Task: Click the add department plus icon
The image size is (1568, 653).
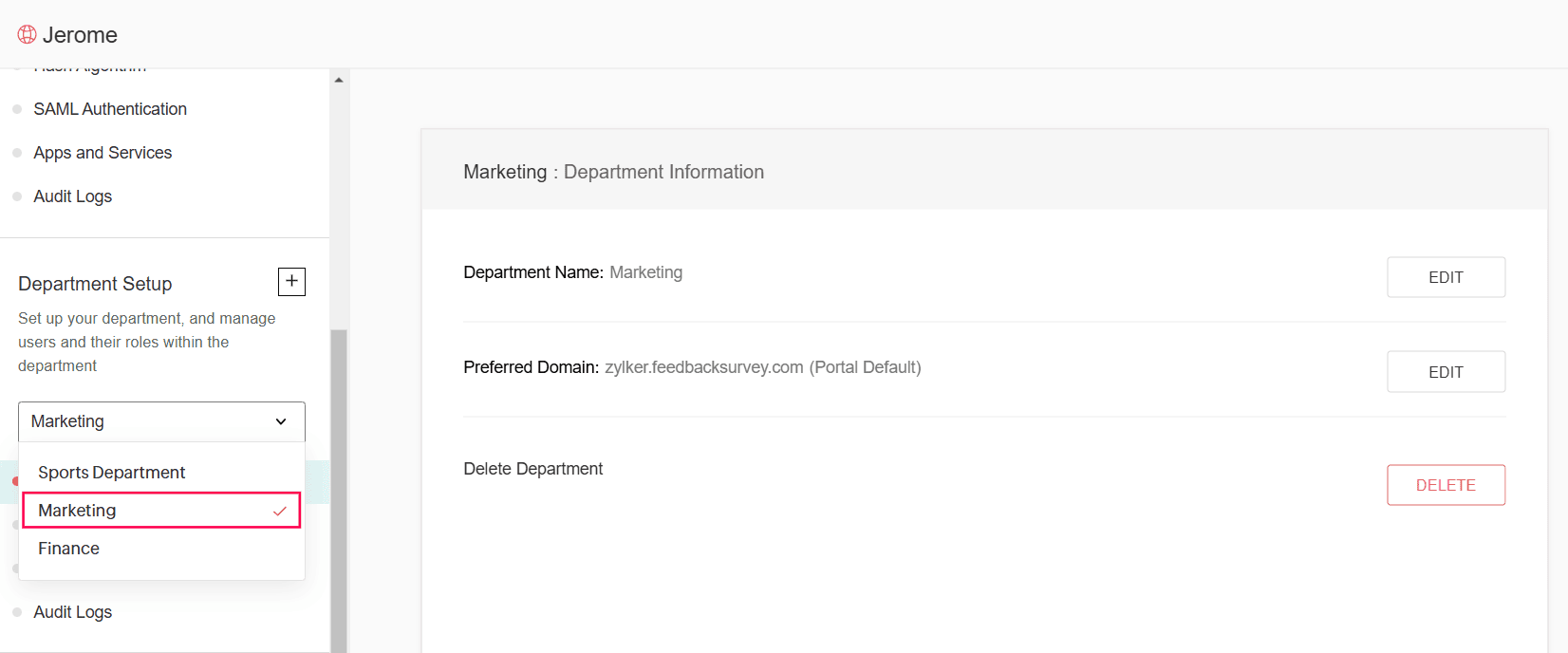Action: [x=291, y=281]
